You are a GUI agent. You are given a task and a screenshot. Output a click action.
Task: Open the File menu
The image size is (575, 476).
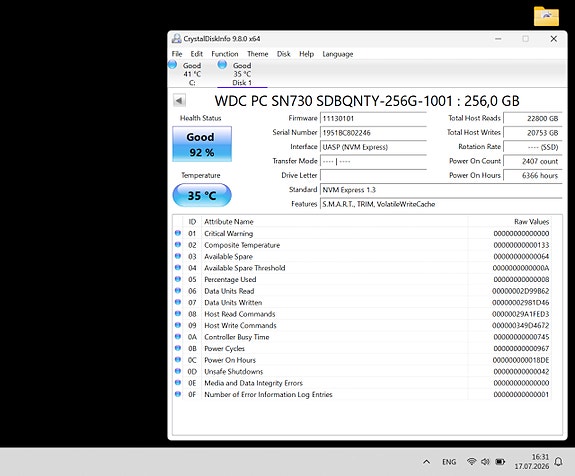pyautogui.click(x=177, y=54)
